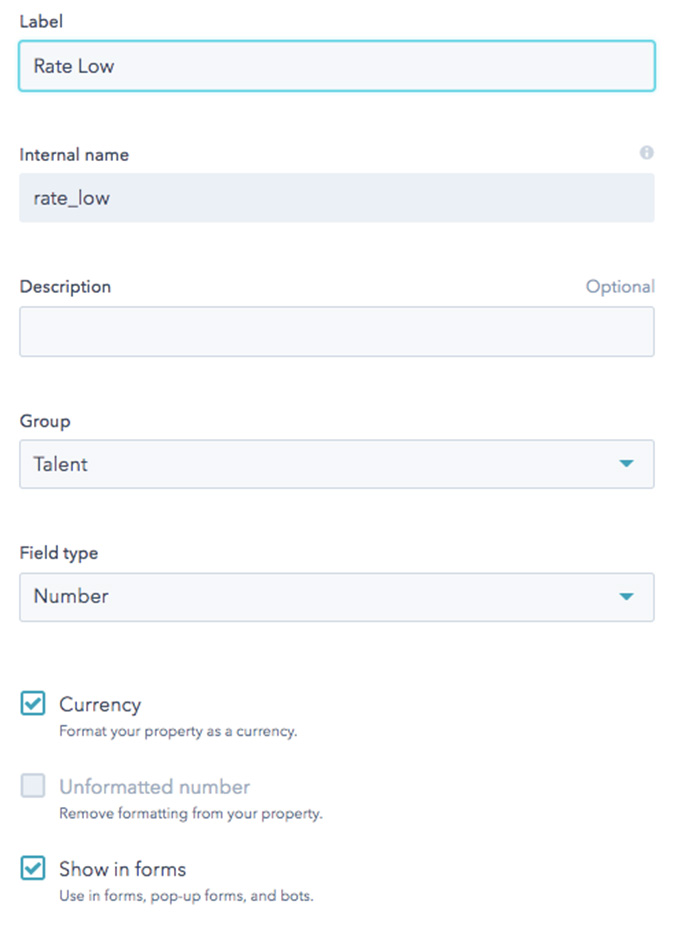The image size is (700, 942).
Task: Click the Currency label text
Action: 100,705
